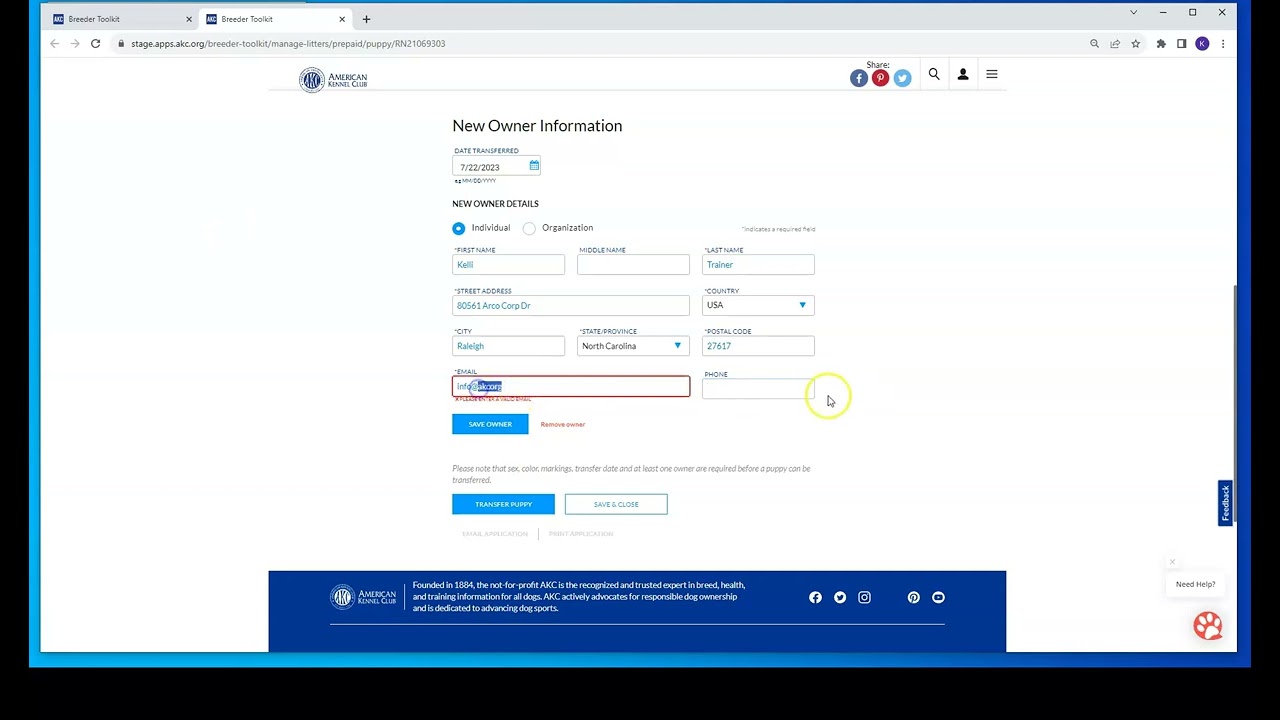Open footer Facebook social icon
1280x720 pixels.
[815, 597]
